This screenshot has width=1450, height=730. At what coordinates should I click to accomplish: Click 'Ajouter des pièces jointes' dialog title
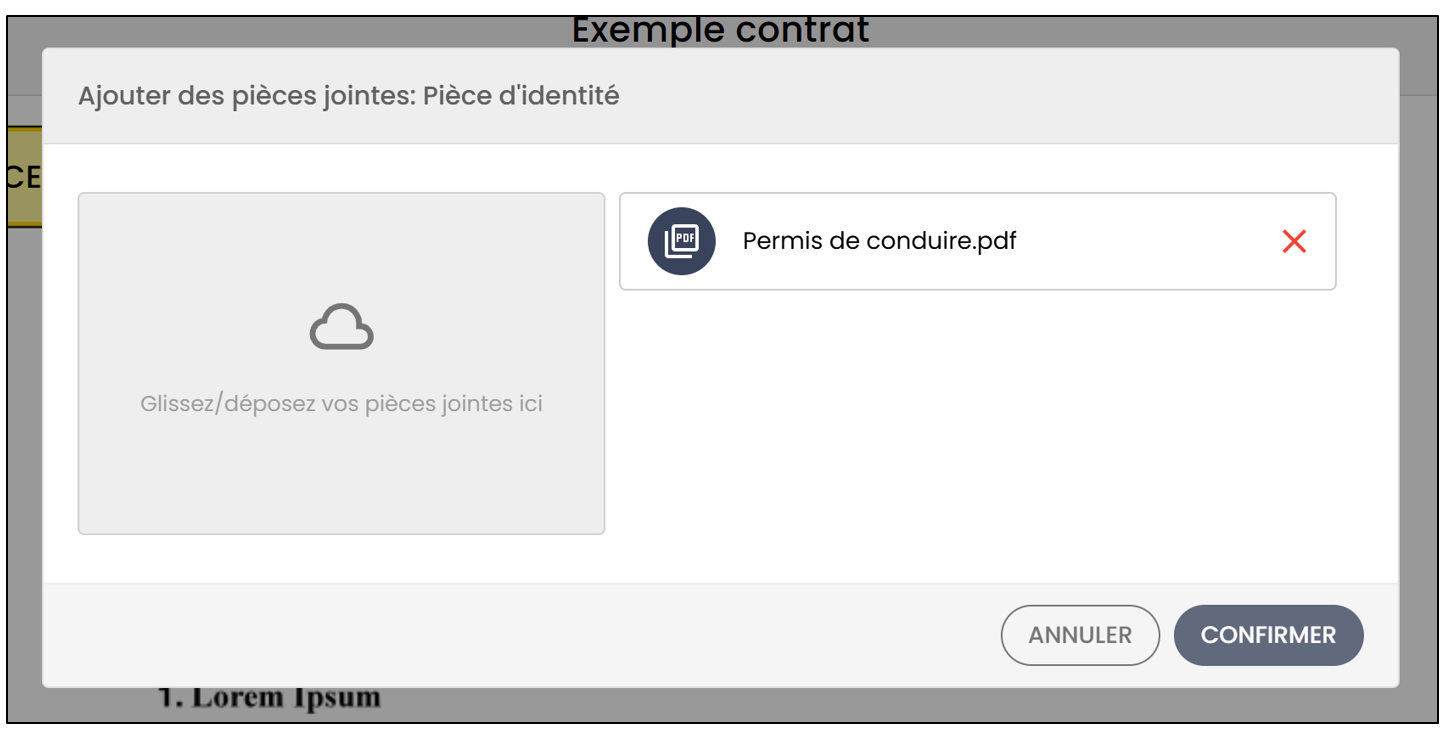click(246, 97)
